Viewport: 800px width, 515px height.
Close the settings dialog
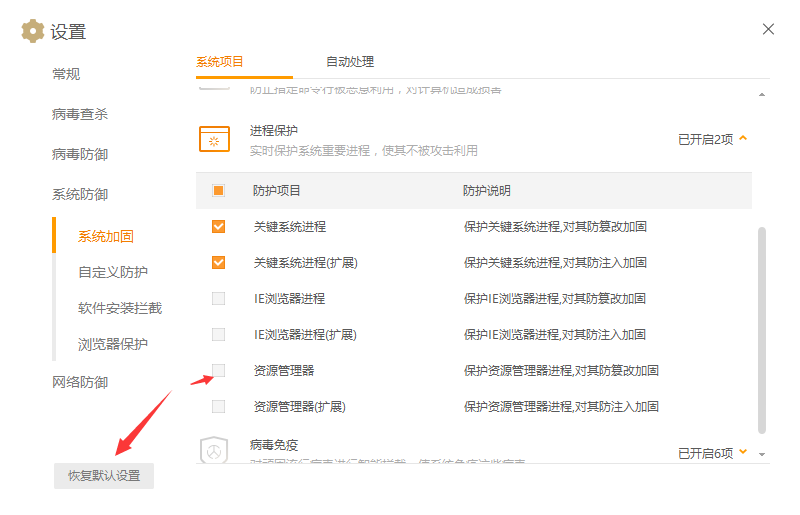768,29
